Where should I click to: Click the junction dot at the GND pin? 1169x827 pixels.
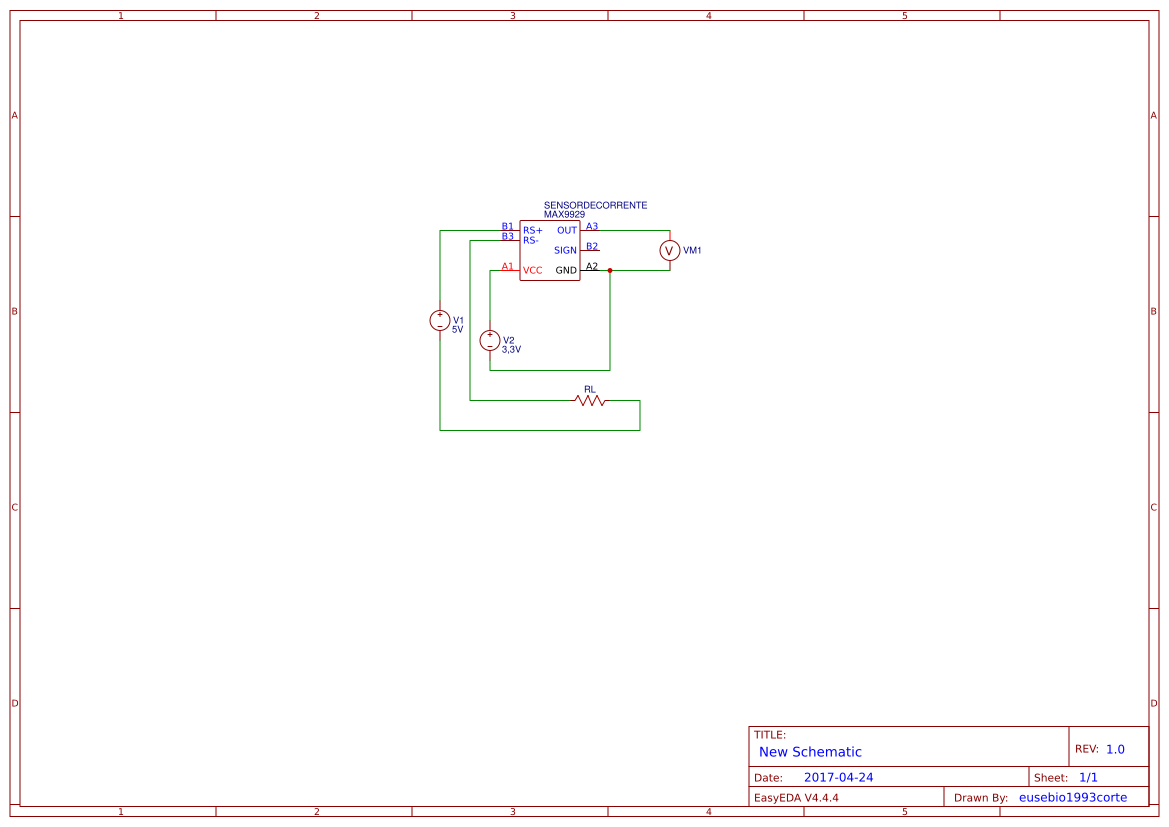(x=610, y=270)
